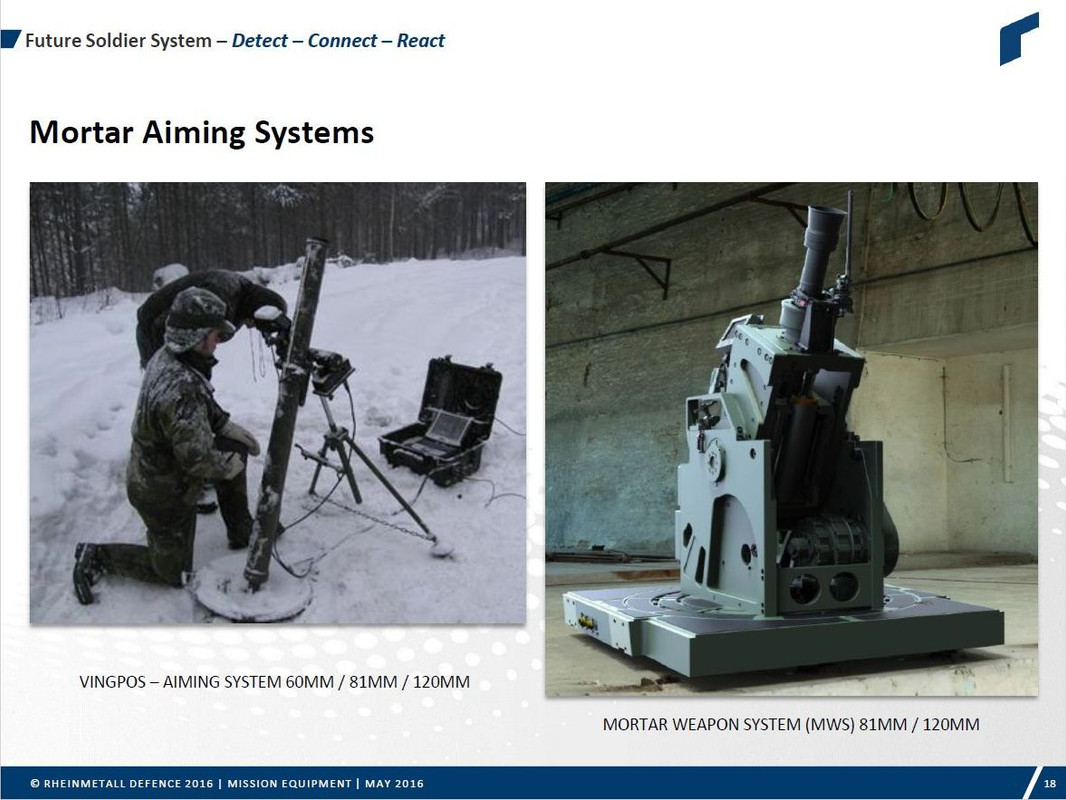The height and width of the screenshot is (800, 1066).
Task: Click the Rheinmetall Defence 2016 copyright footer
Action: pos(227,784)
